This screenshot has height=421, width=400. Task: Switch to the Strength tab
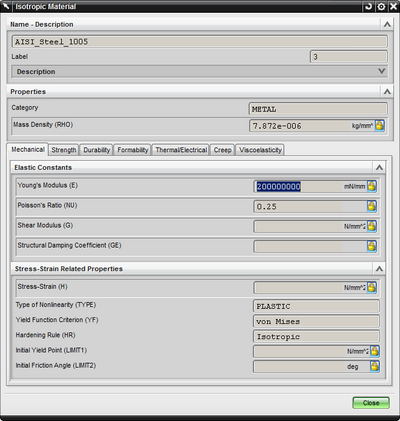(64, 150)
